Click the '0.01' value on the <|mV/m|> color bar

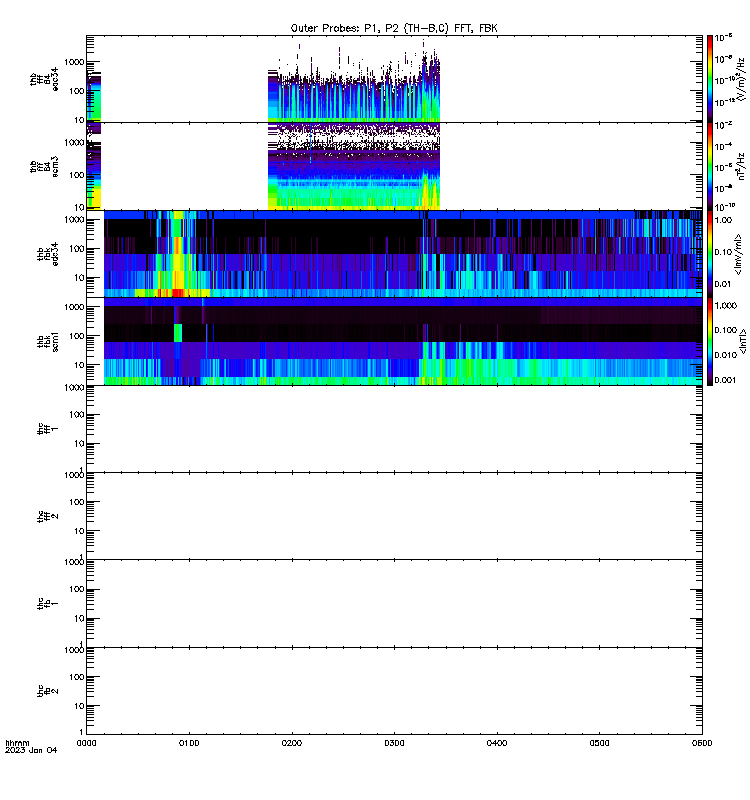coord(723,284)
